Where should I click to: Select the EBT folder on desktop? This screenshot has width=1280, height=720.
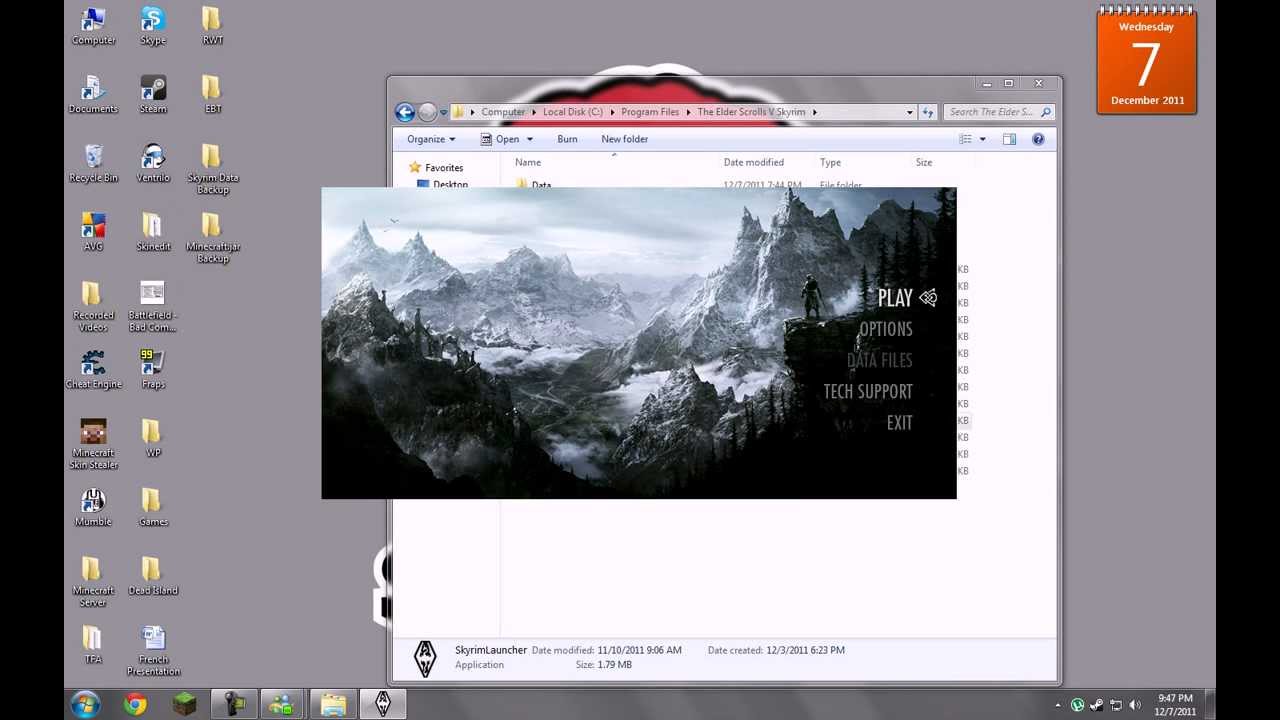pyautogui.click(x=212, y=95)
